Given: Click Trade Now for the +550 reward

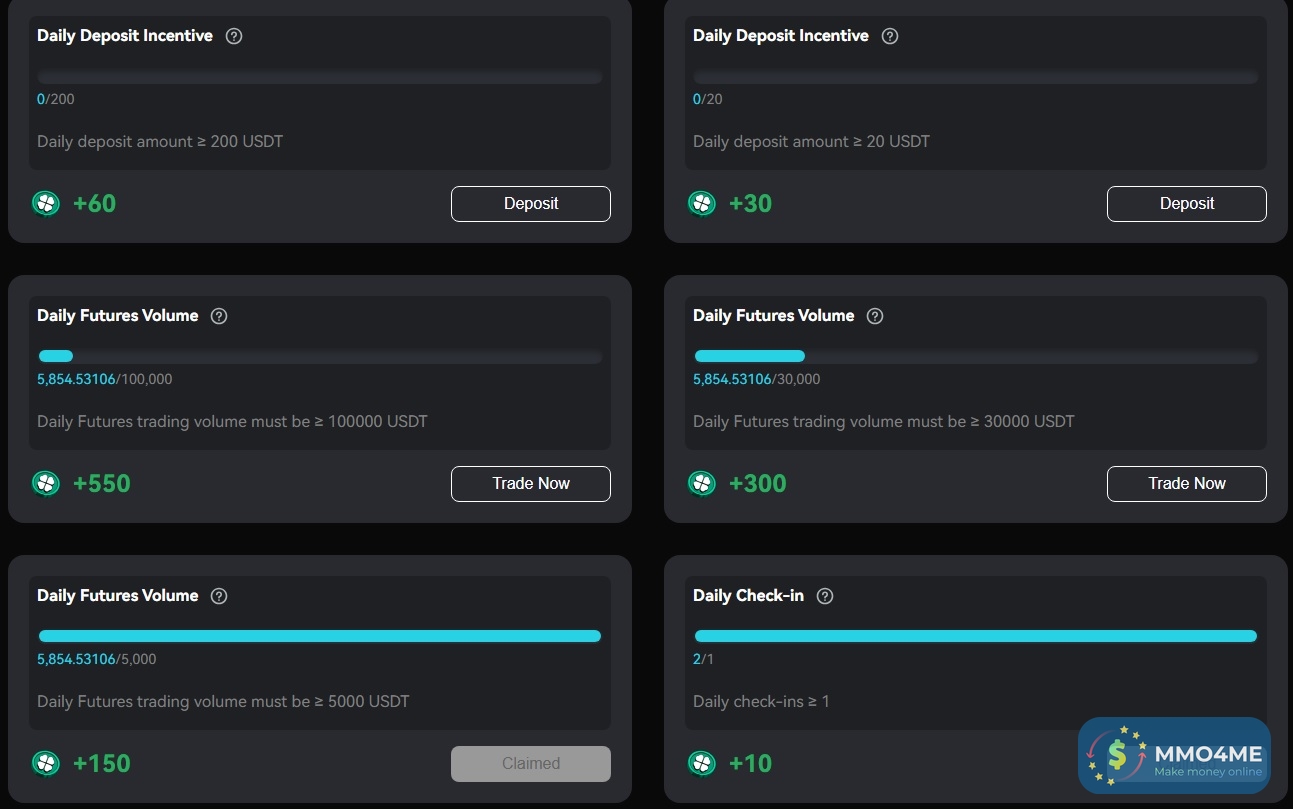Looking at the screenshot, I should pos(531,484).
